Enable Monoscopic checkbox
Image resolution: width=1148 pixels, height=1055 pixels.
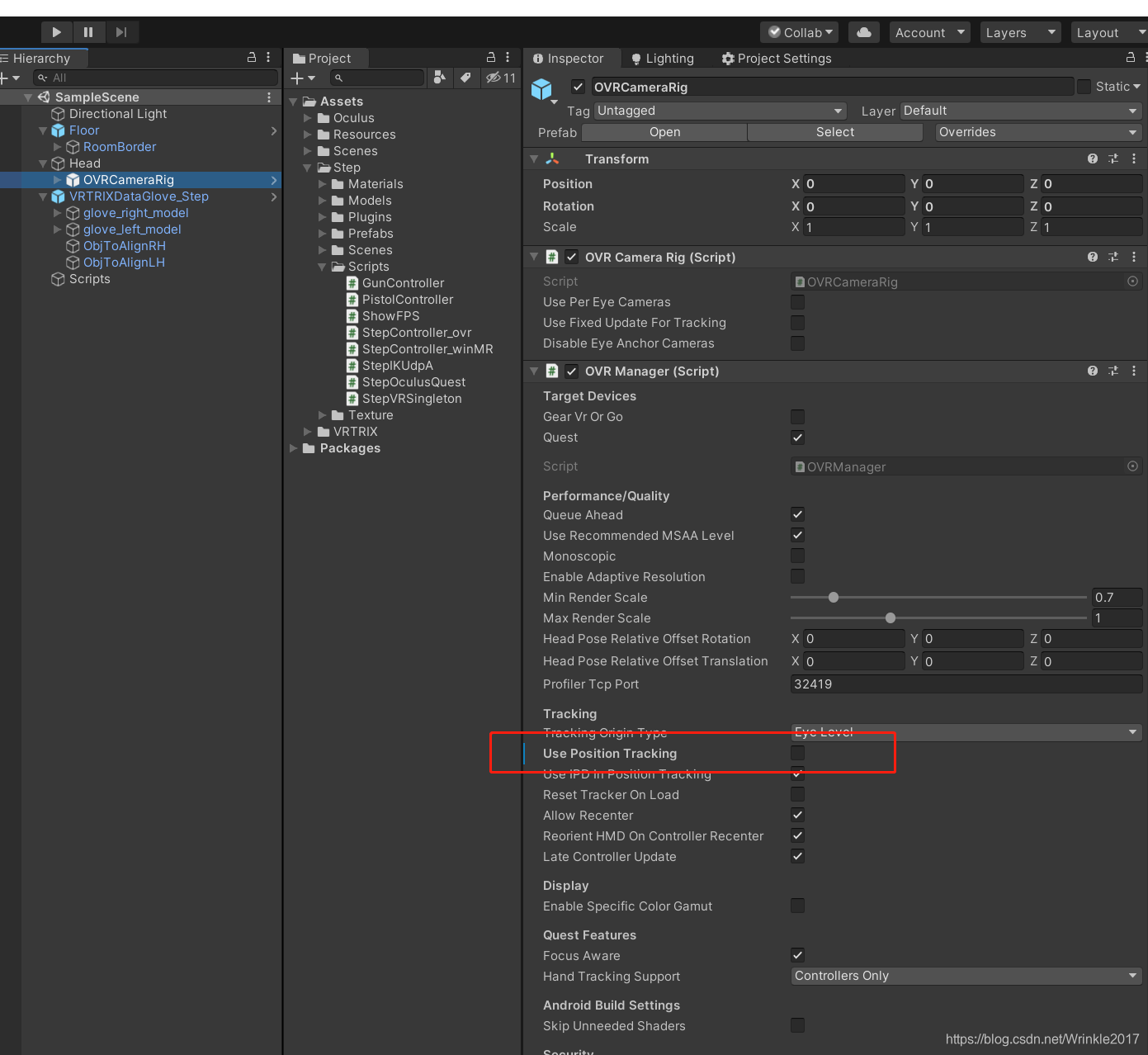797,556
